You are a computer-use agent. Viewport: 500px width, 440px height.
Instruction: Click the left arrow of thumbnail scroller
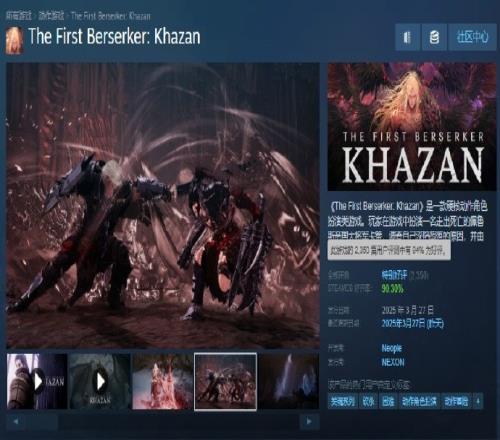coord(16,422)
